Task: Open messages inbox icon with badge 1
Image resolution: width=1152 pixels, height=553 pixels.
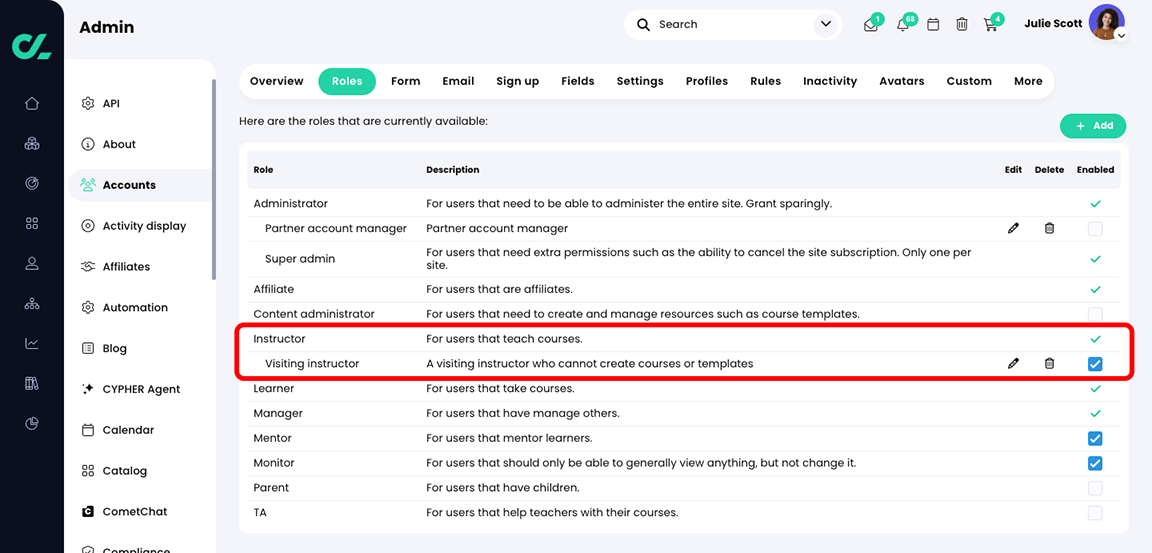Action: 871,25
